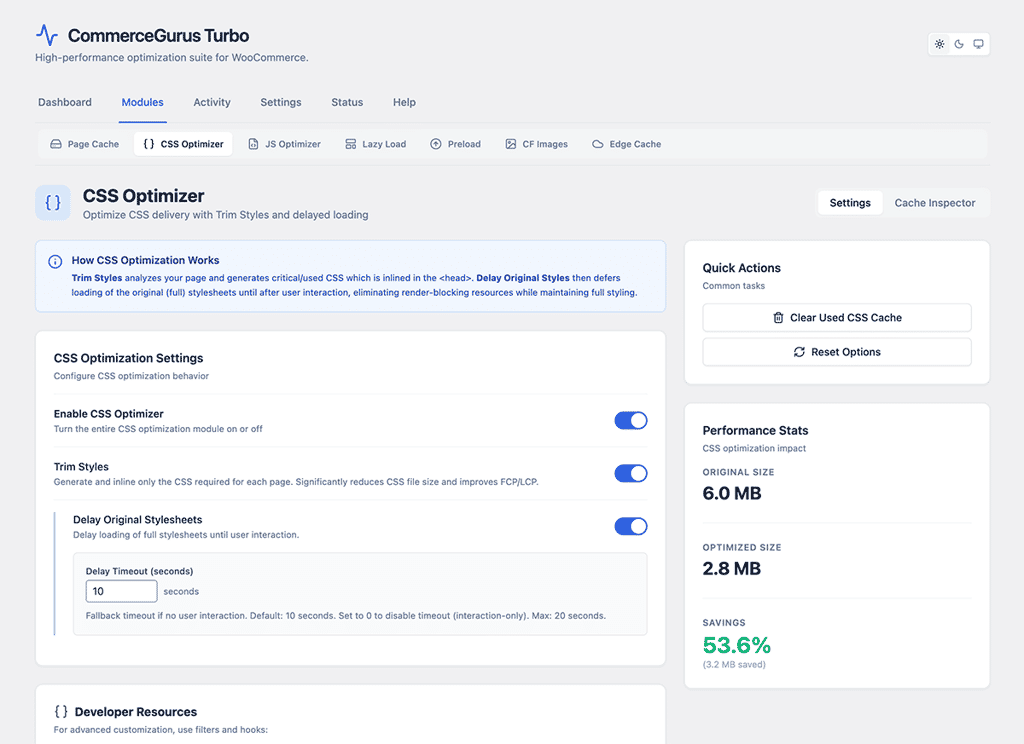1024x744 pixels.
Task: Click the 53.6% savings value
Action: pyautogui.click(x=737, y=645)
